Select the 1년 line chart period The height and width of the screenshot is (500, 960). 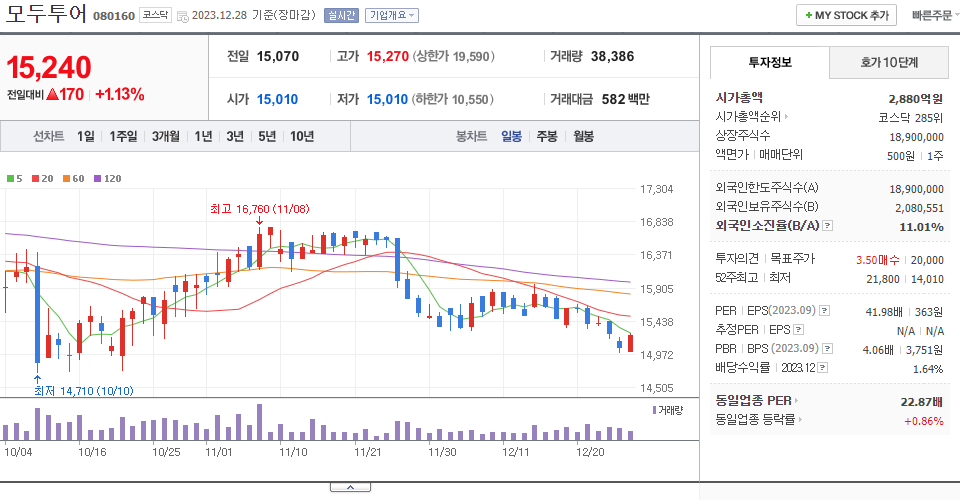tap(203, 136)
